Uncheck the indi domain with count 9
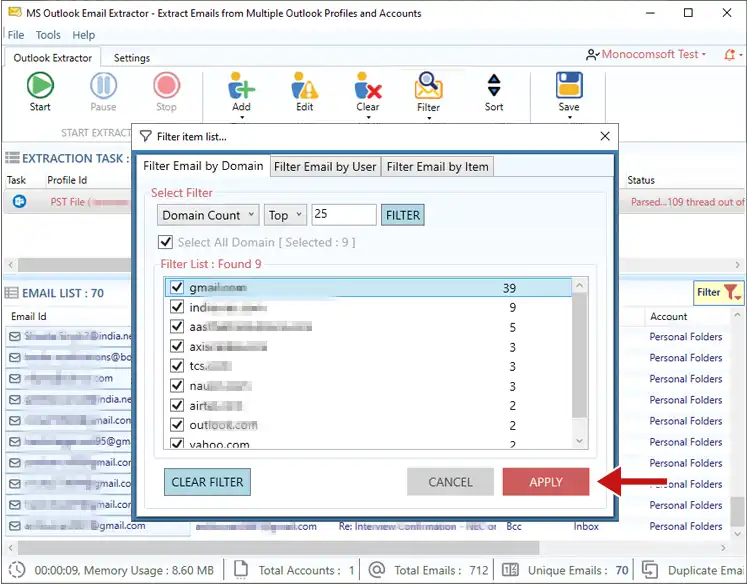This screenshot has height=585, width=749. pyautogui.click(x=177, y=307)
